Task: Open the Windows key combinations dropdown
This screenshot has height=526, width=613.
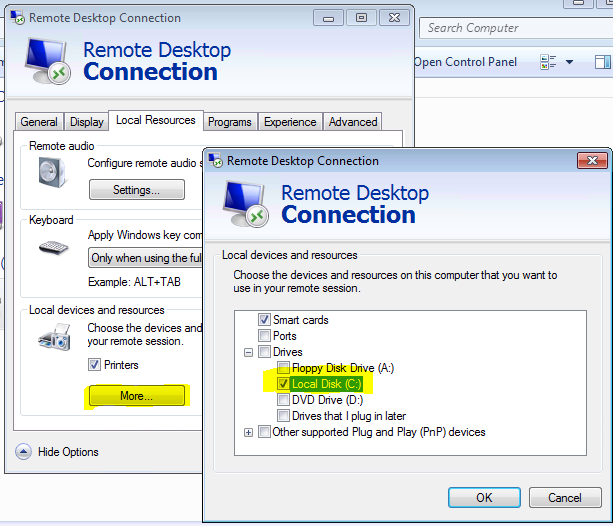Action: [145, 258]
